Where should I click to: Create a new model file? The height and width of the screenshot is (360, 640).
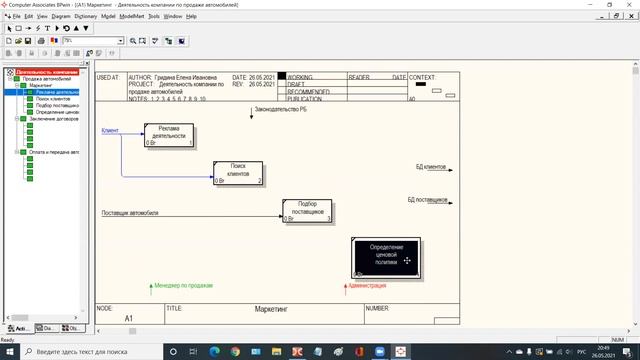pyautogui.click(x=9, y=41)
